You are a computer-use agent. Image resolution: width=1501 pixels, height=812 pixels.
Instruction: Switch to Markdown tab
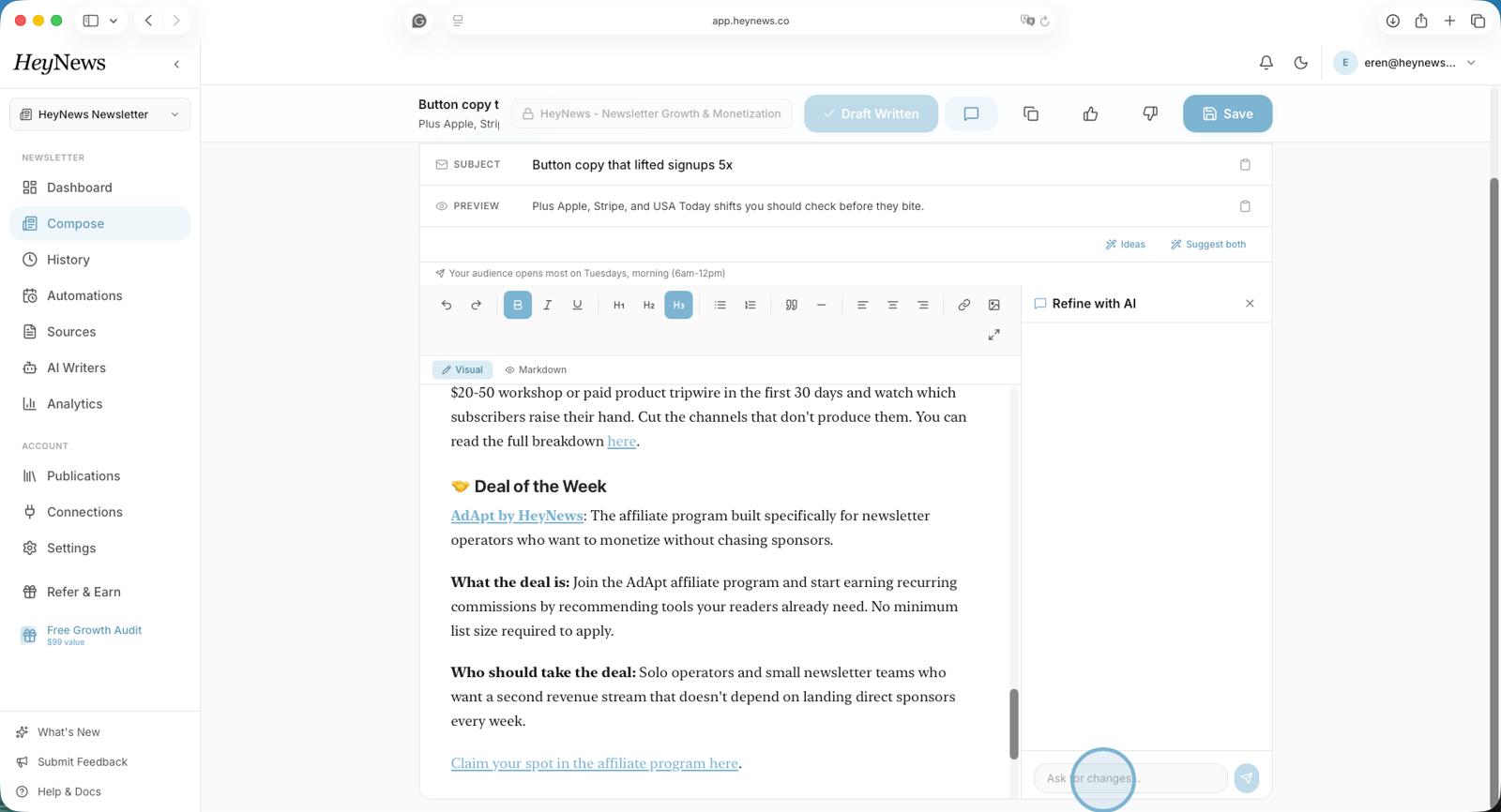(x=536, y=369)
